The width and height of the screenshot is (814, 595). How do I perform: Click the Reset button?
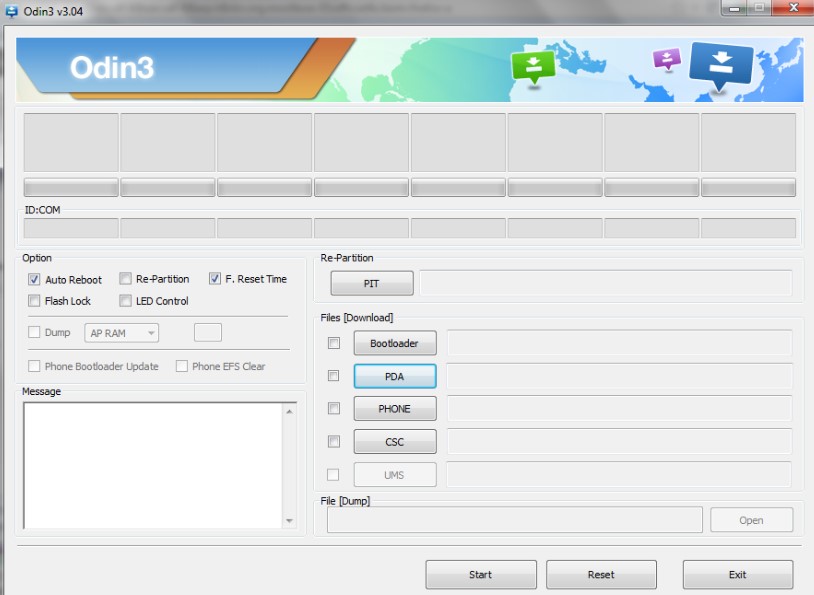pyautogui.click(x=601, y=574)
